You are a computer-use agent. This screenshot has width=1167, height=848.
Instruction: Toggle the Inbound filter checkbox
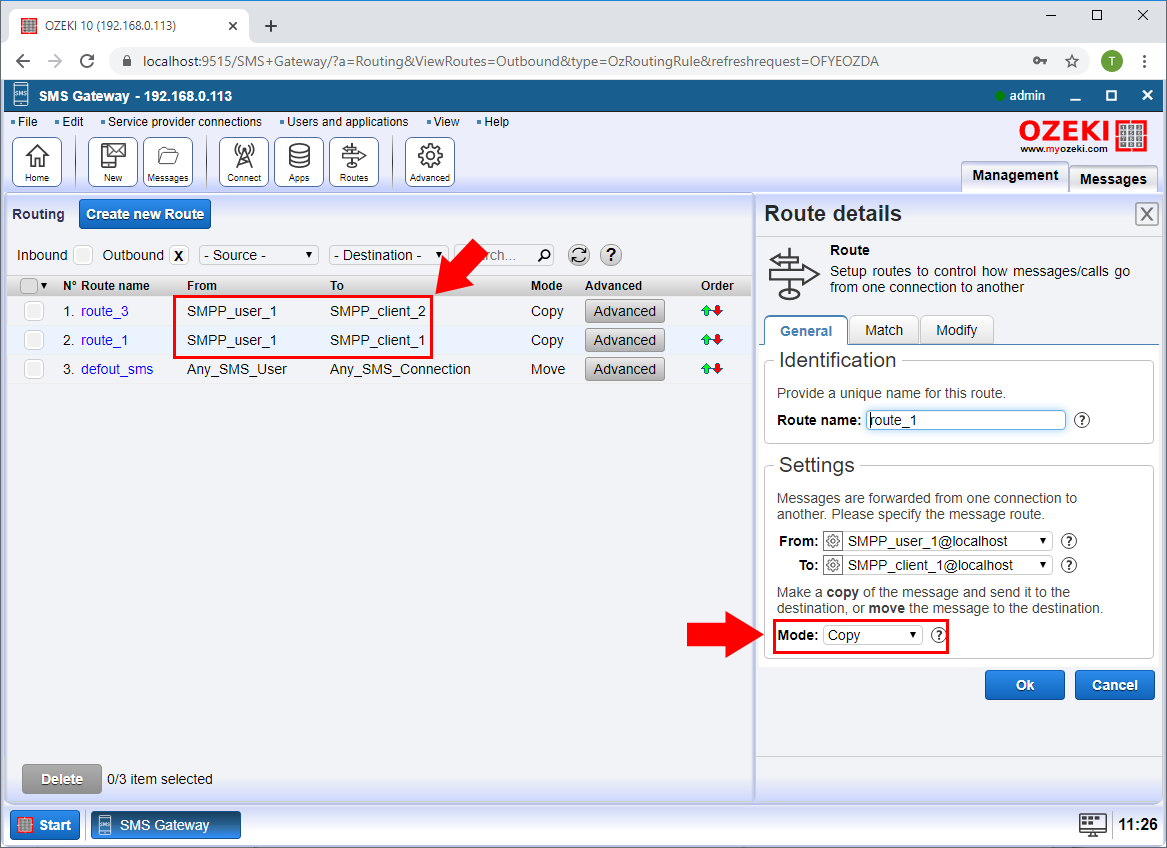pyautogui.click(x=83, y=255)
